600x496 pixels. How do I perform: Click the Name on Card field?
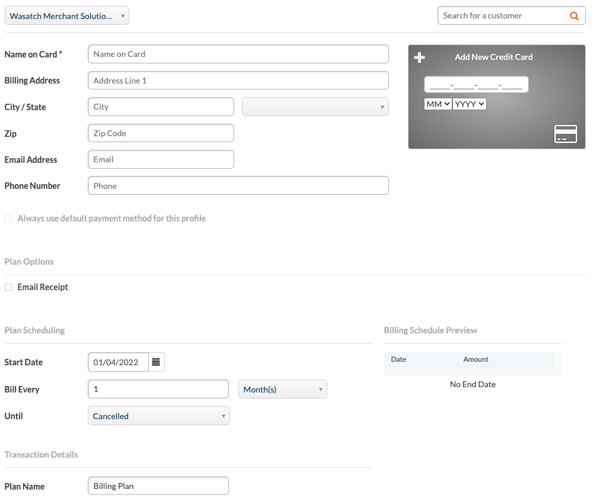238,54
